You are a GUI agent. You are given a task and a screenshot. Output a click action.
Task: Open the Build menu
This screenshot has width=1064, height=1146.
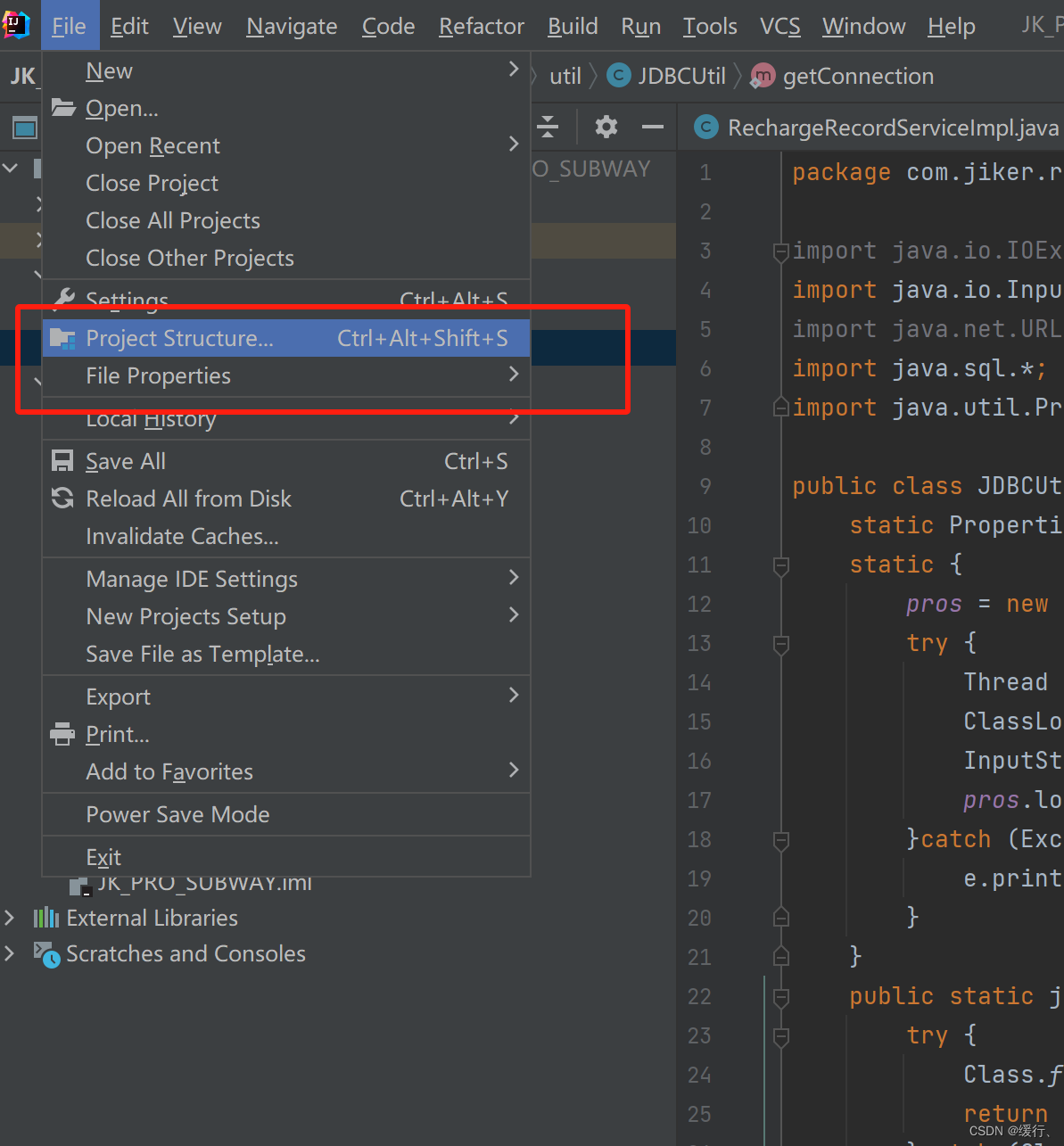(572, 26)
